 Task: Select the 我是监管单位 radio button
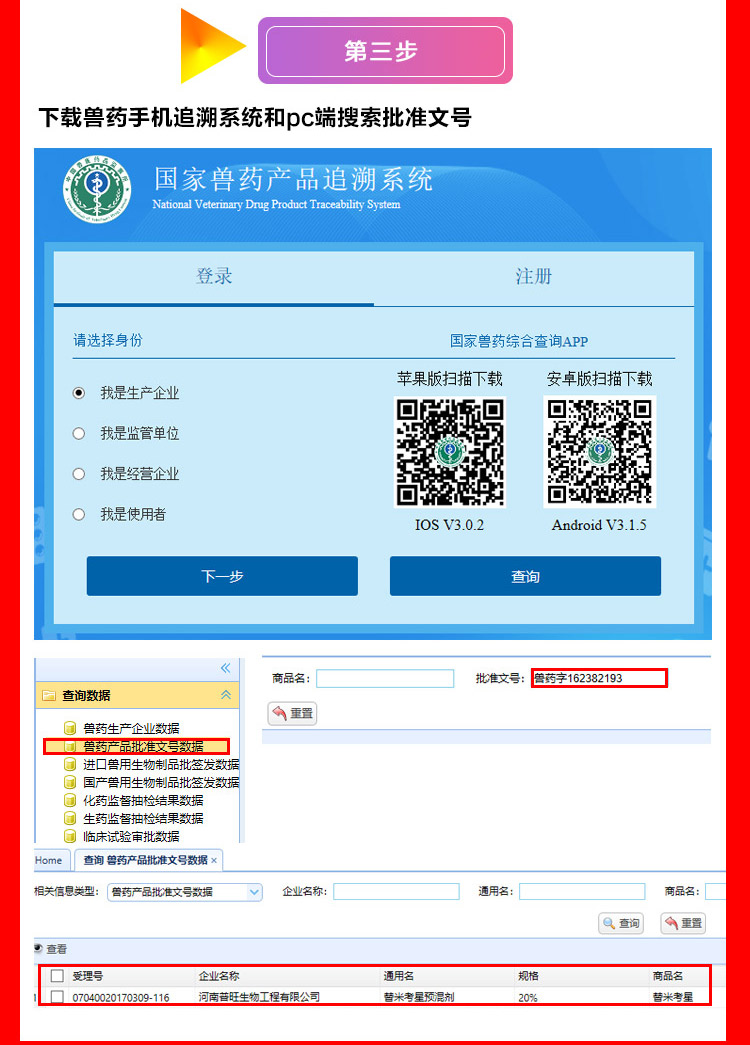(79, 433)
